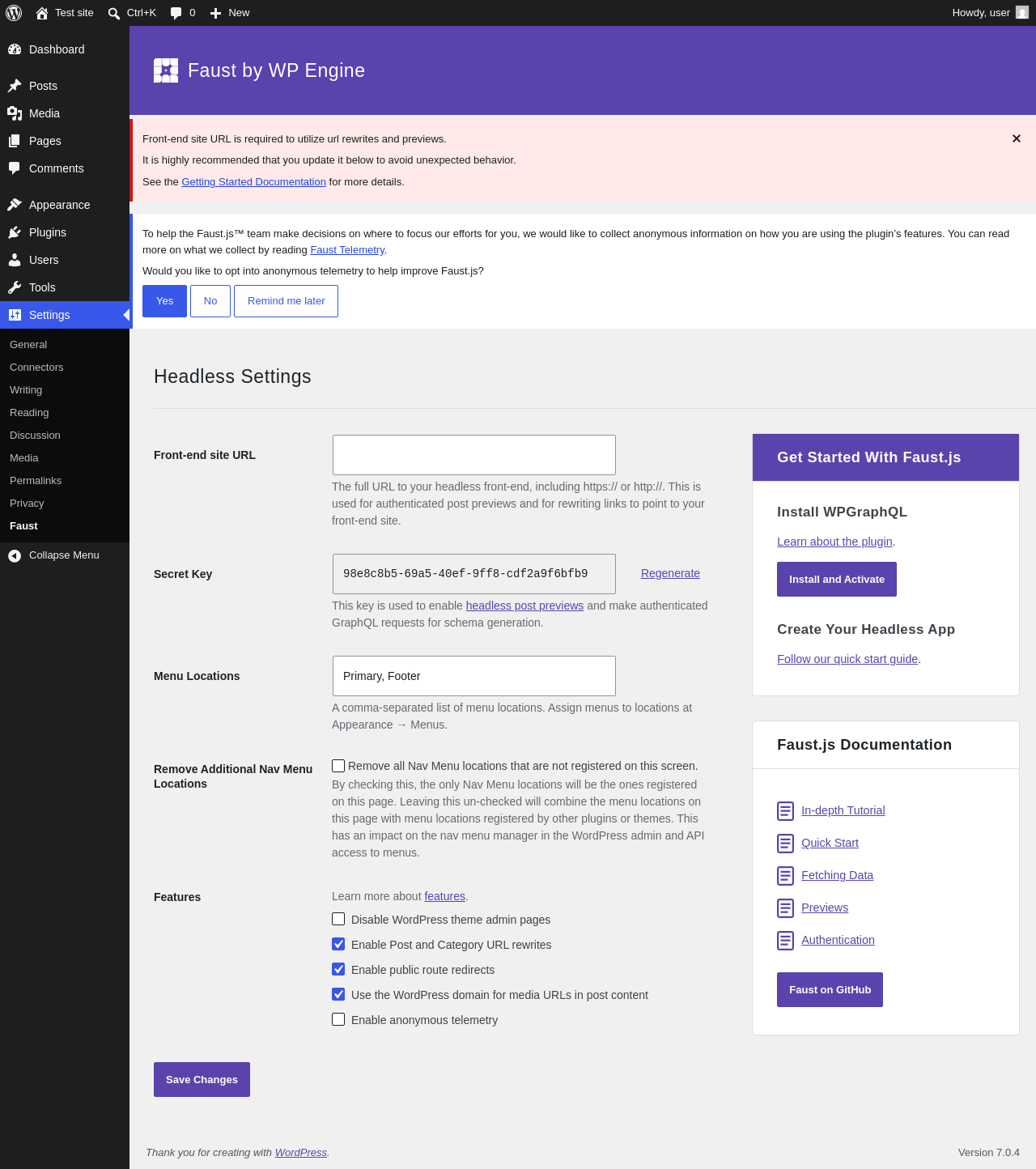Image resolution: width=1036 pixels, height=1169 pixels.
Task: Click Yes to opt into telemetry
Action: 164,301
